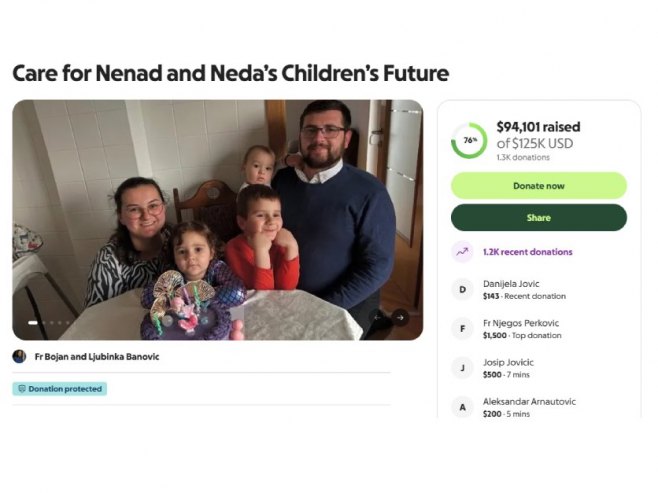
Task: Click Fr Njegos Perkovic's "F" avatar
Action: 462,329
